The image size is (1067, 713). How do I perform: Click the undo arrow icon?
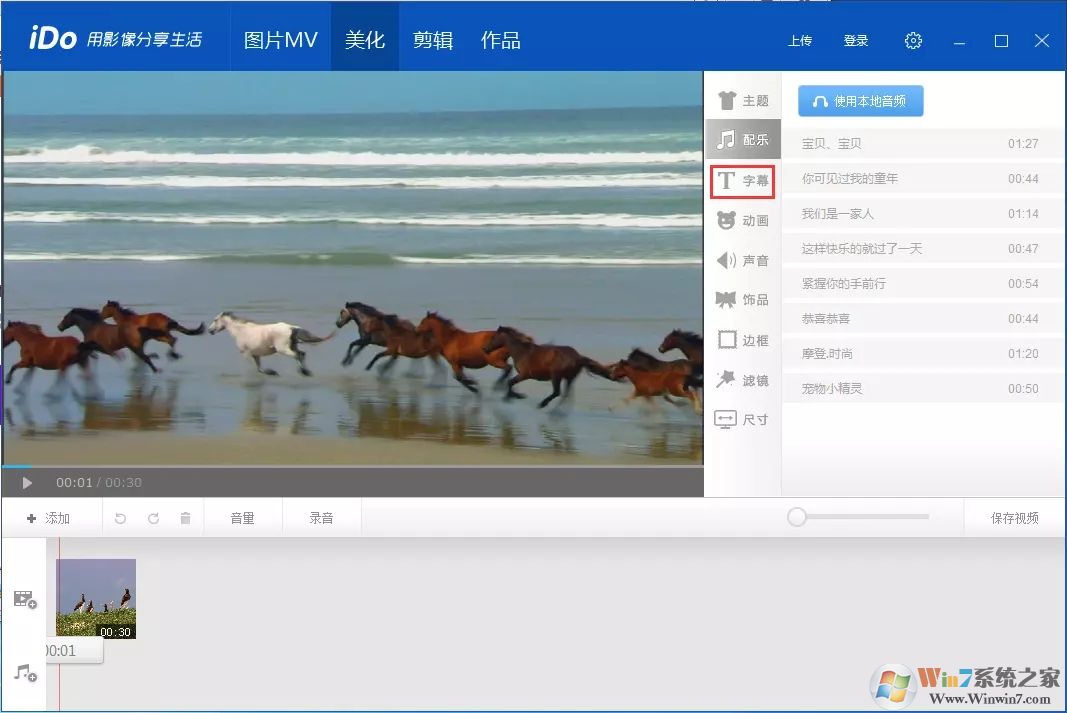(x=119, y=517)
